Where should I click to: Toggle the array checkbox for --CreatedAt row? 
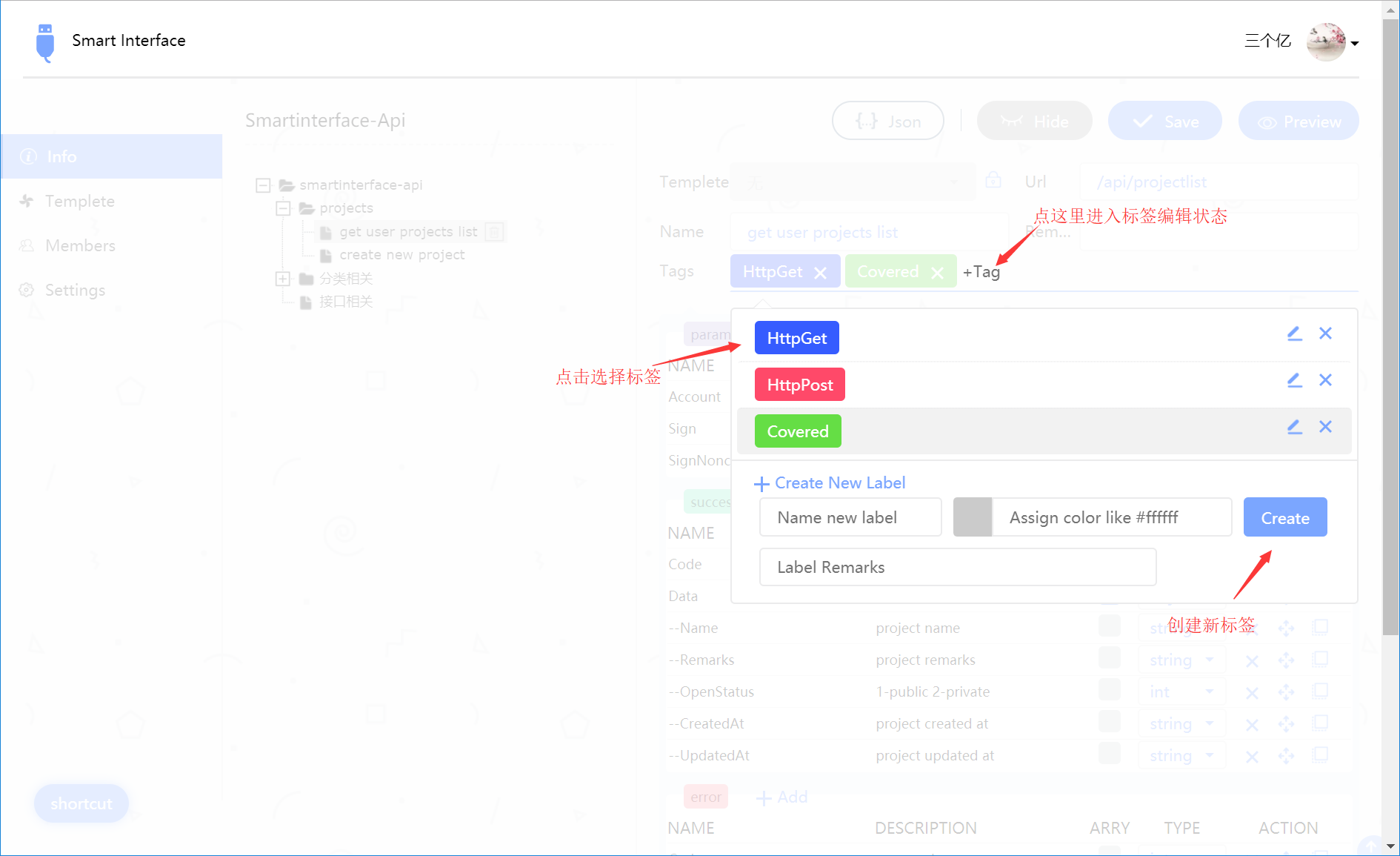coord(1109,722)
